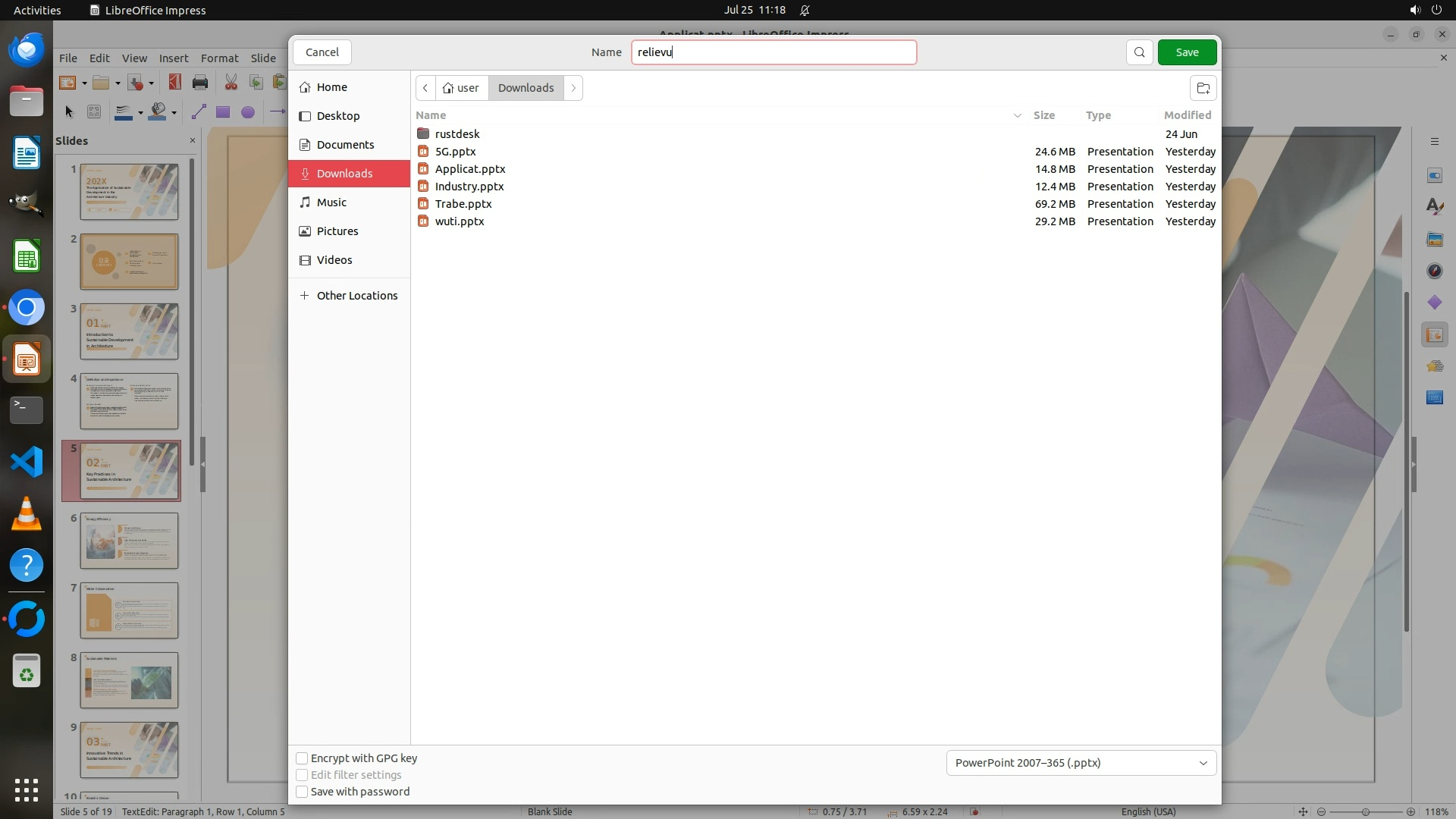The height and width of the screenshot is (819, 1456).
Task: Click the cut scissors icon
Action: click(231, 83)
